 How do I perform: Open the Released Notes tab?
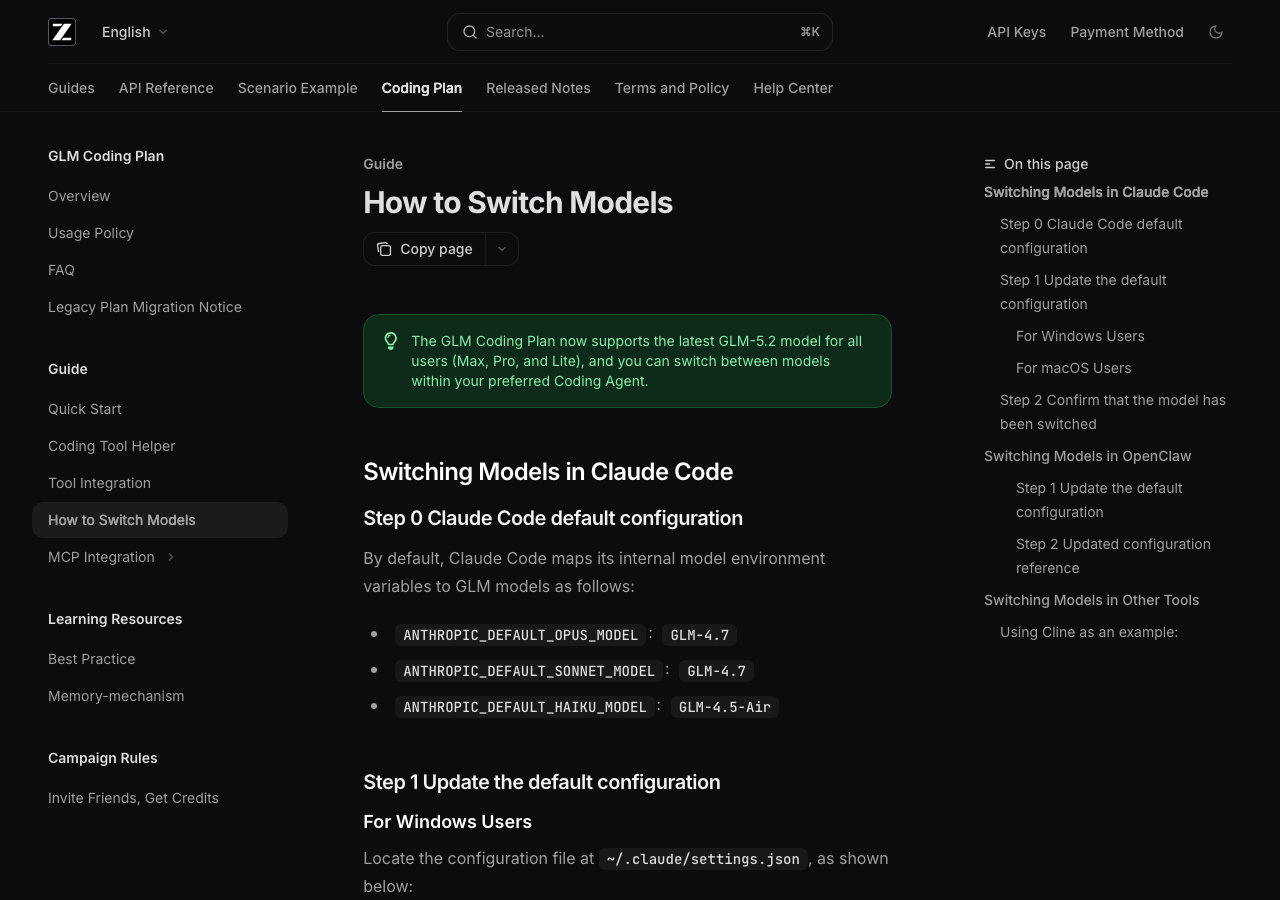(x=538, y=88)
